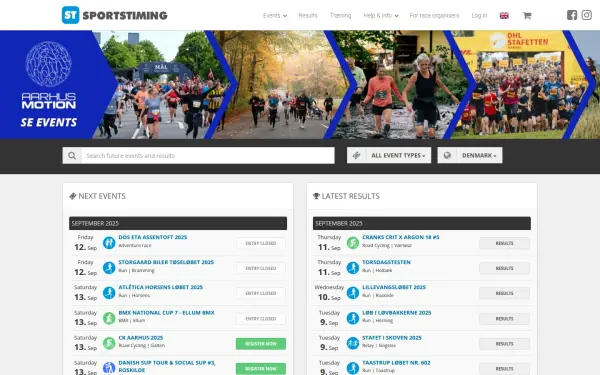Click run icon for Atlética Horsens Løbet
Screen dimensions: 600x375
(109, 293)
